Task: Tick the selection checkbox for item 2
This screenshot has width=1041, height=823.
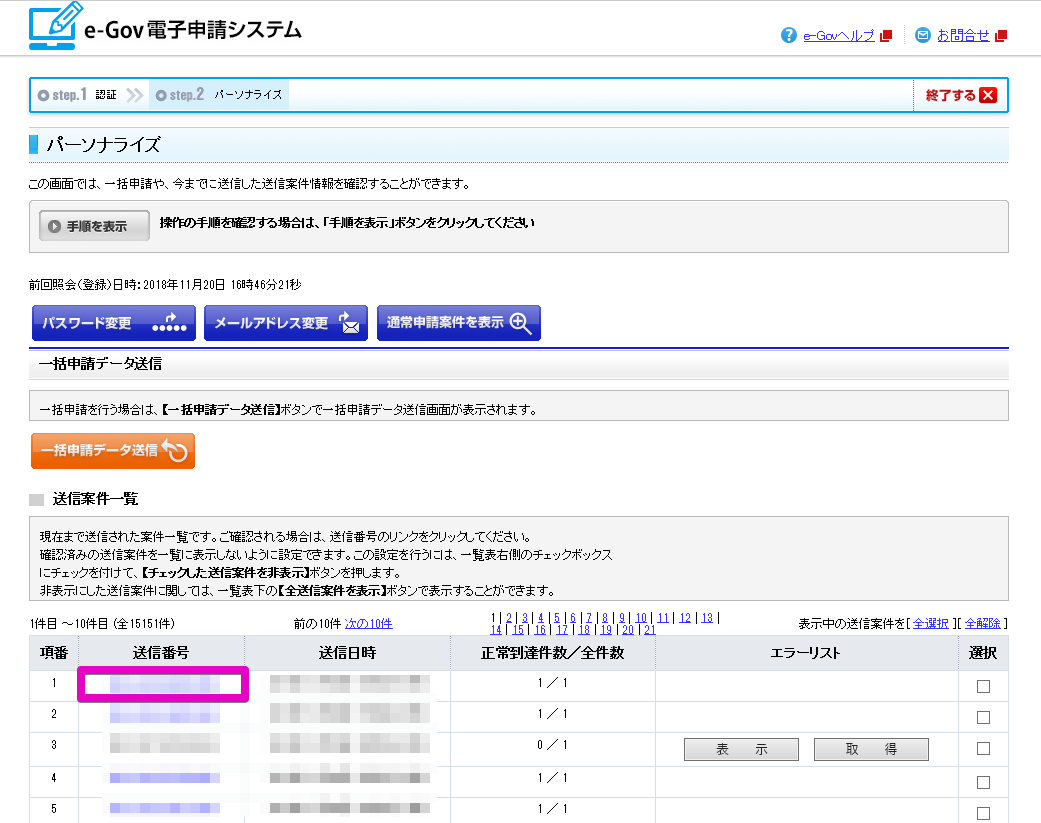Action: (x=983, y=717)
